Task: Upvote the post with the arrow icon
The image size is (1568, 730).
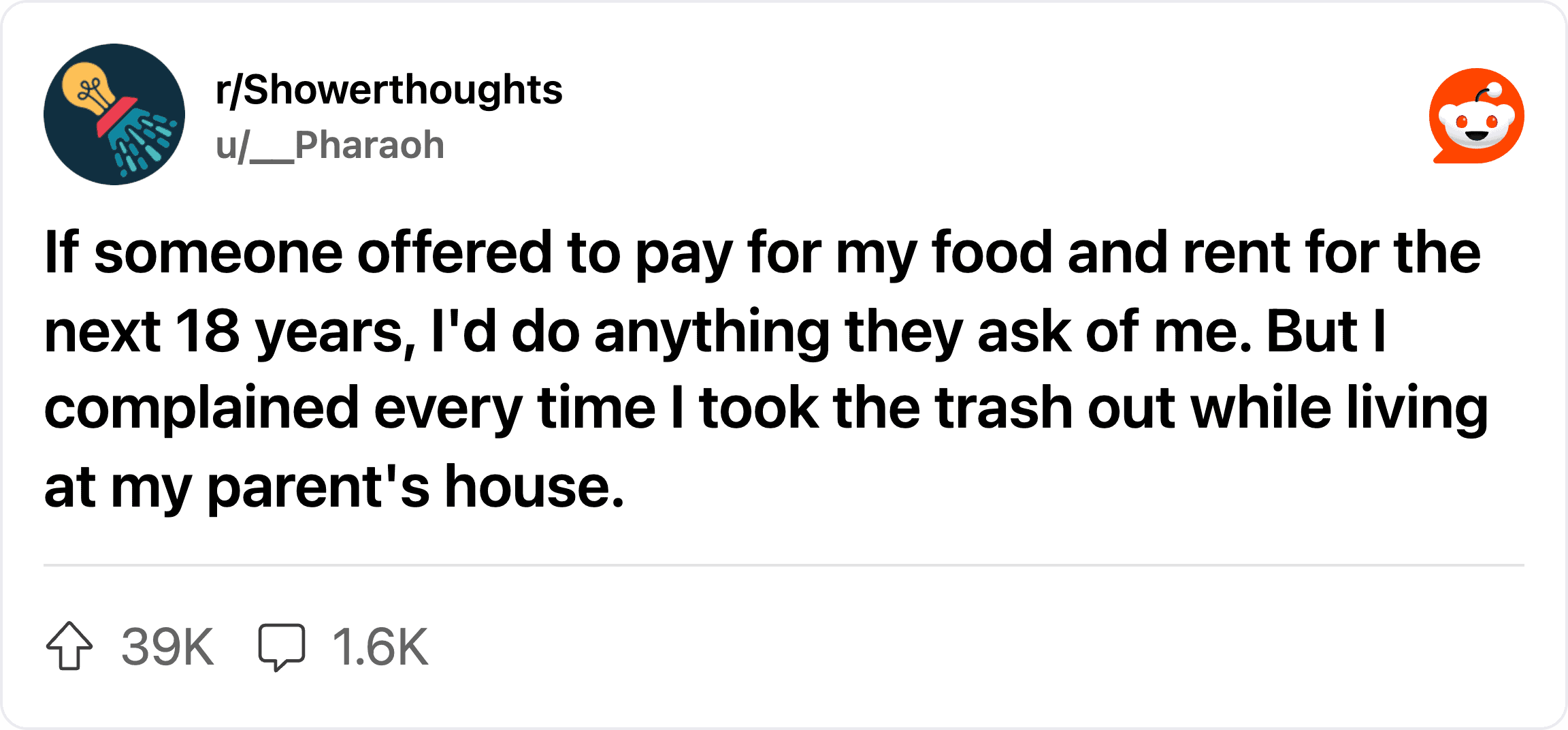Action: point(69,646)
